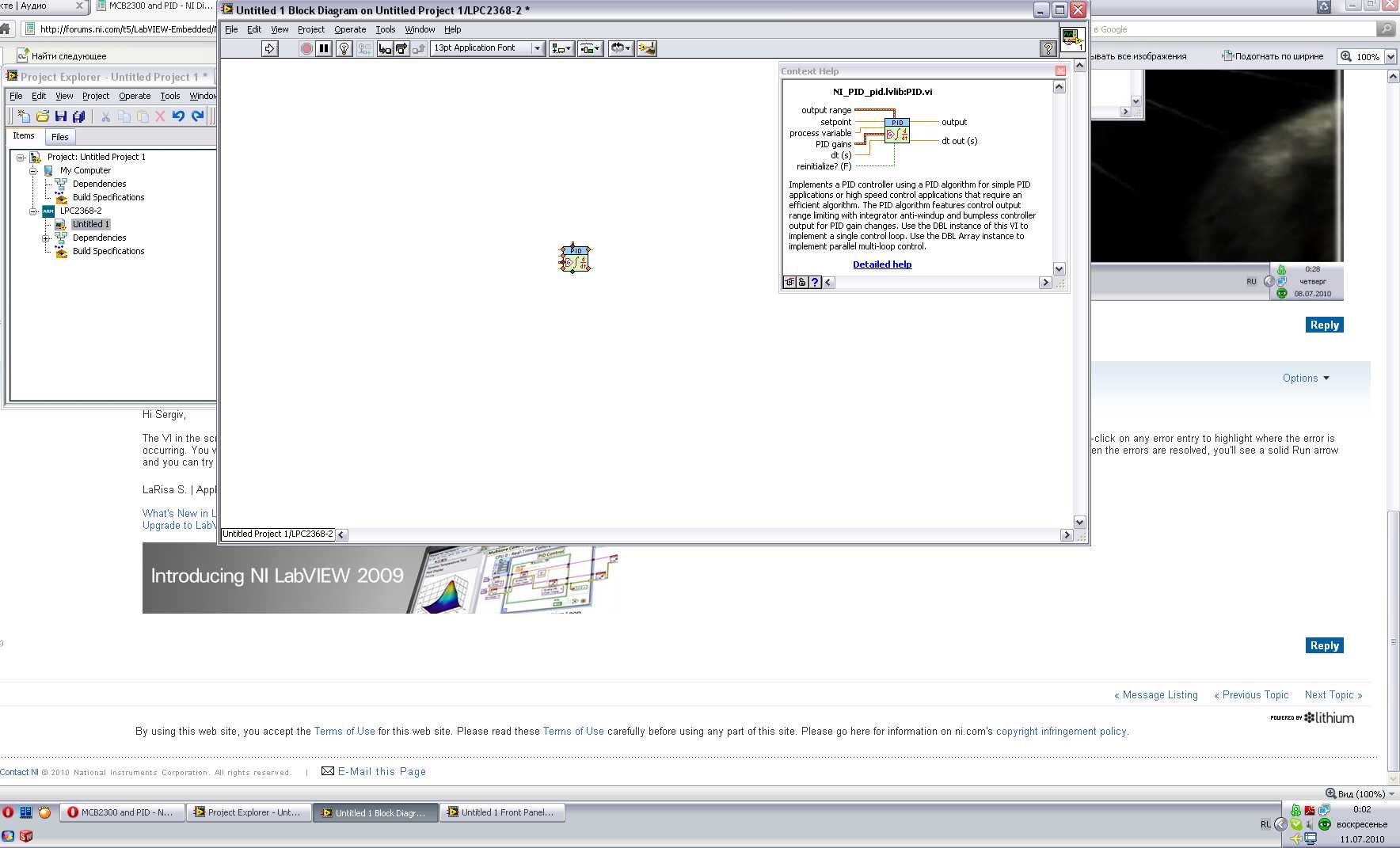Viewport: 1400px width, 848px height.
Task: Switch to Opera MCB2300 and PID taskbar button
Action: 122,812
